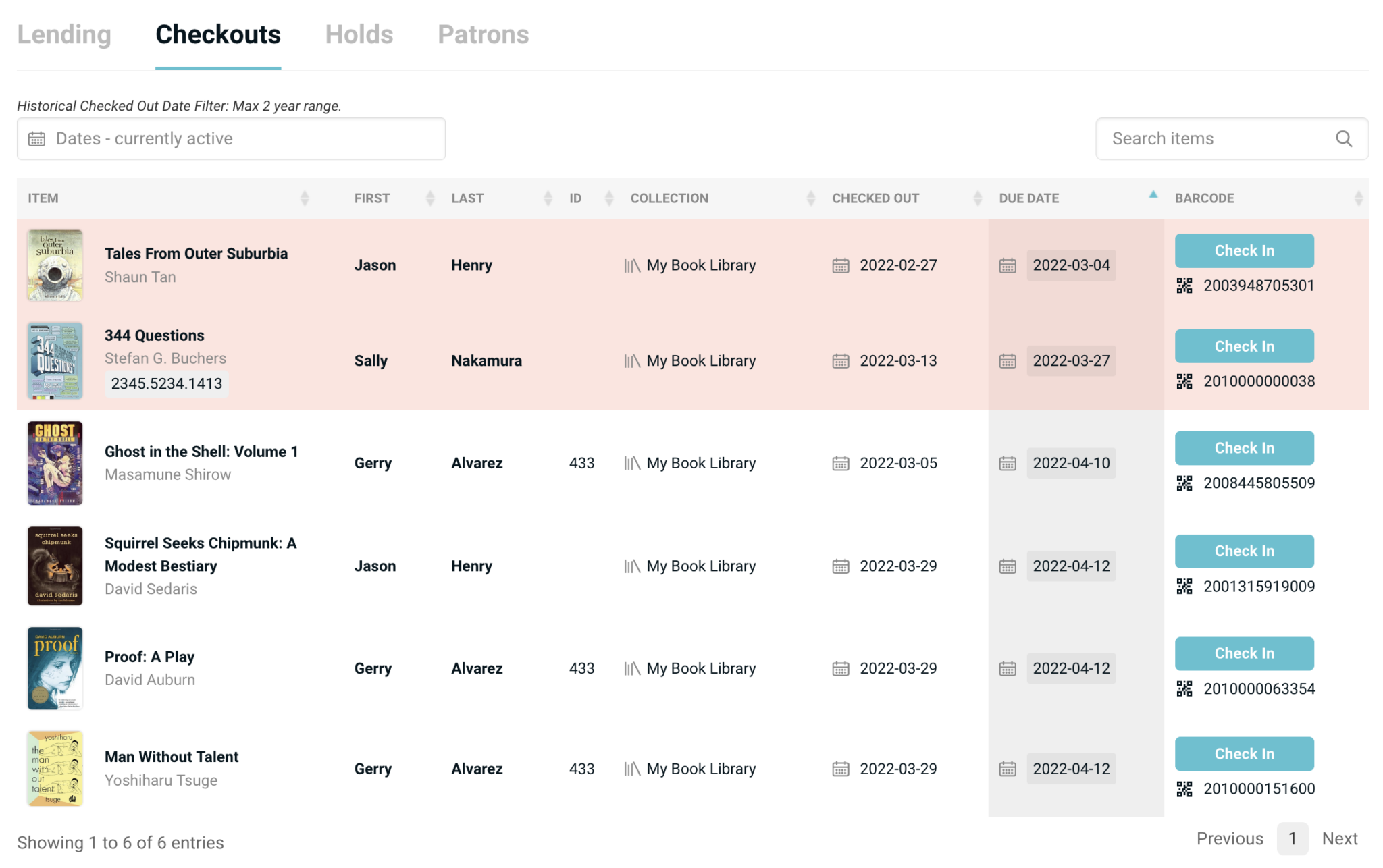Sort by Checked Out column arrows
The height and width of the screenshot is (868, 1383).
977,198
